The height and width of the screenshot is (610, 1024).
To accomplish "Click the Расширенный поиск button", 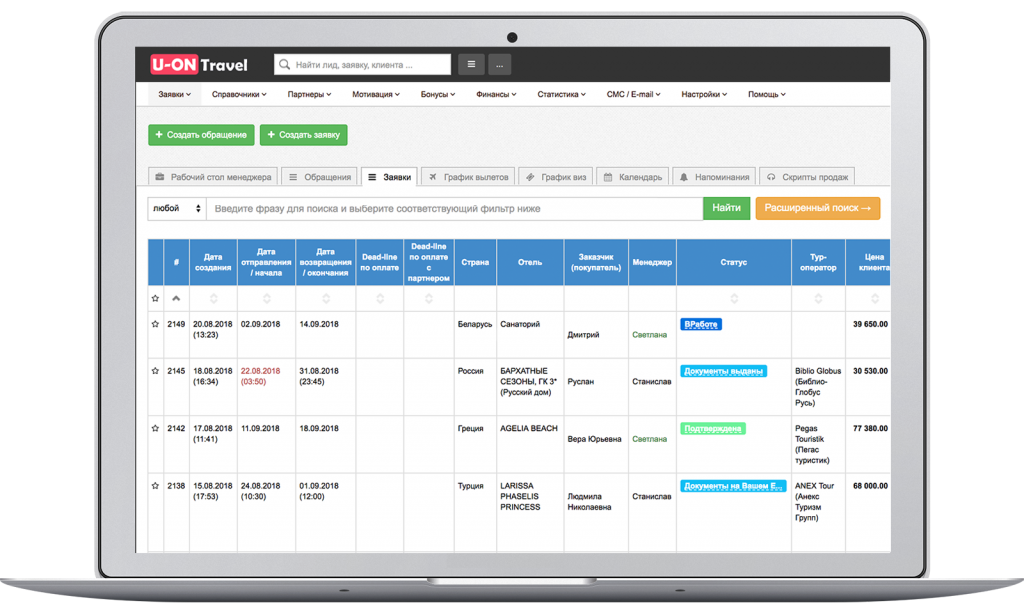I will click(818, 208).
